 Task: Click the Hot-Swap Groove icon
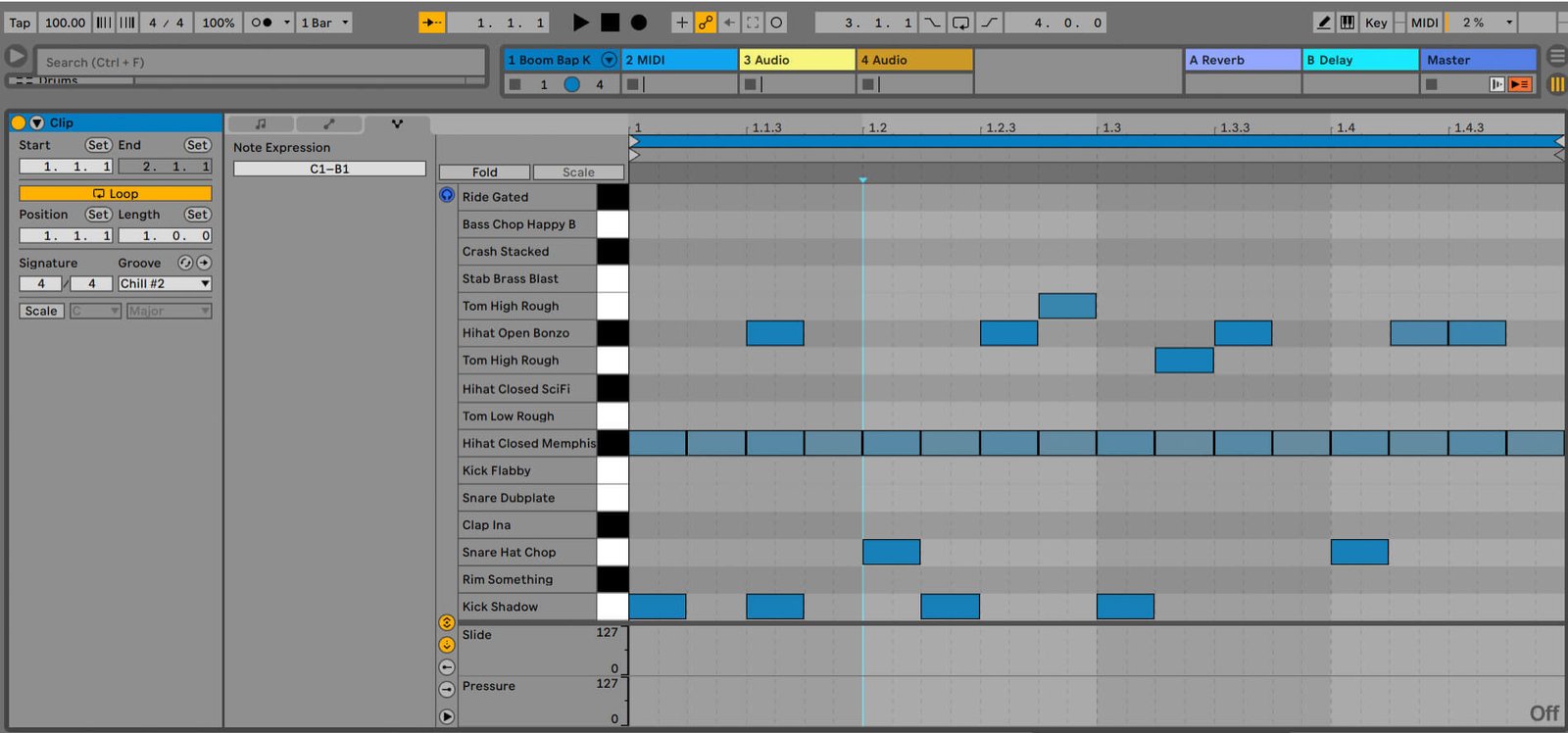click(185, 263)
